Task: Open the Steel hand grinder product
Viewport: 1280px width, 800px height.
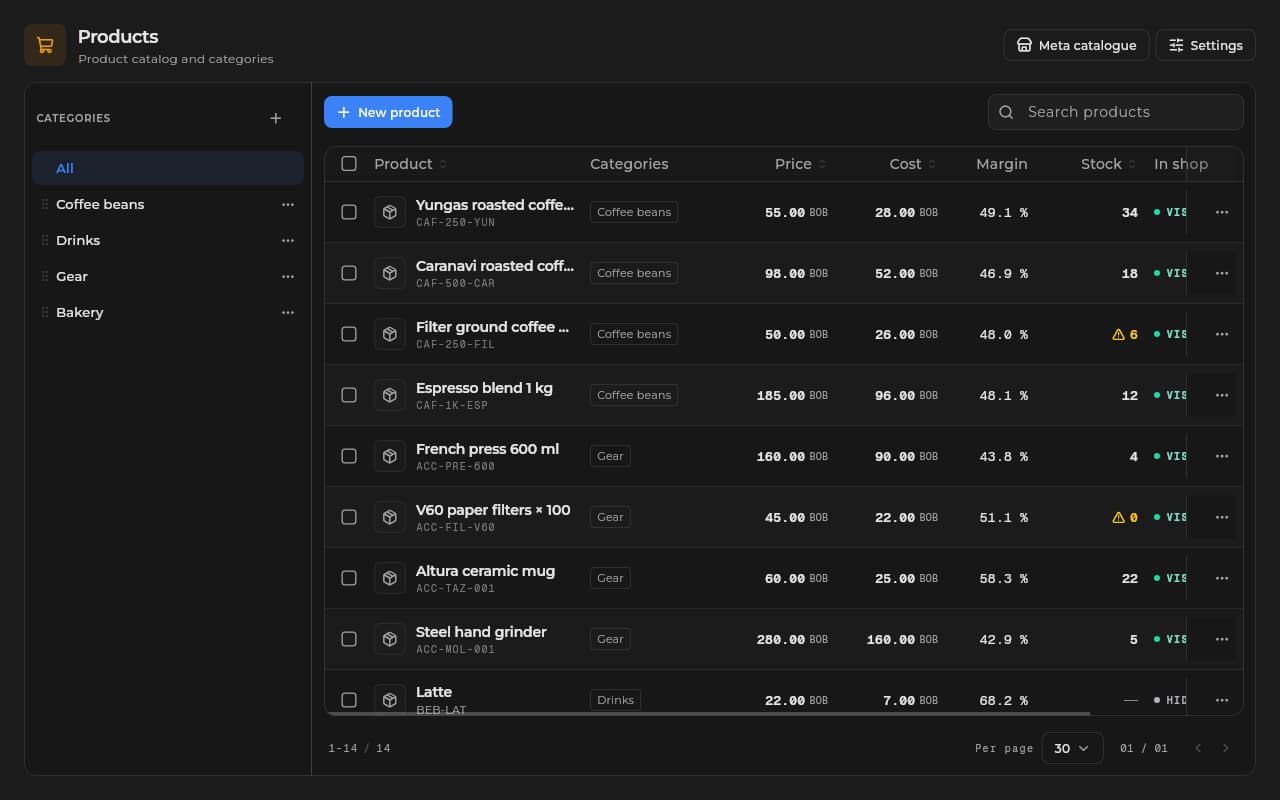Action: (x=481, y=632)
